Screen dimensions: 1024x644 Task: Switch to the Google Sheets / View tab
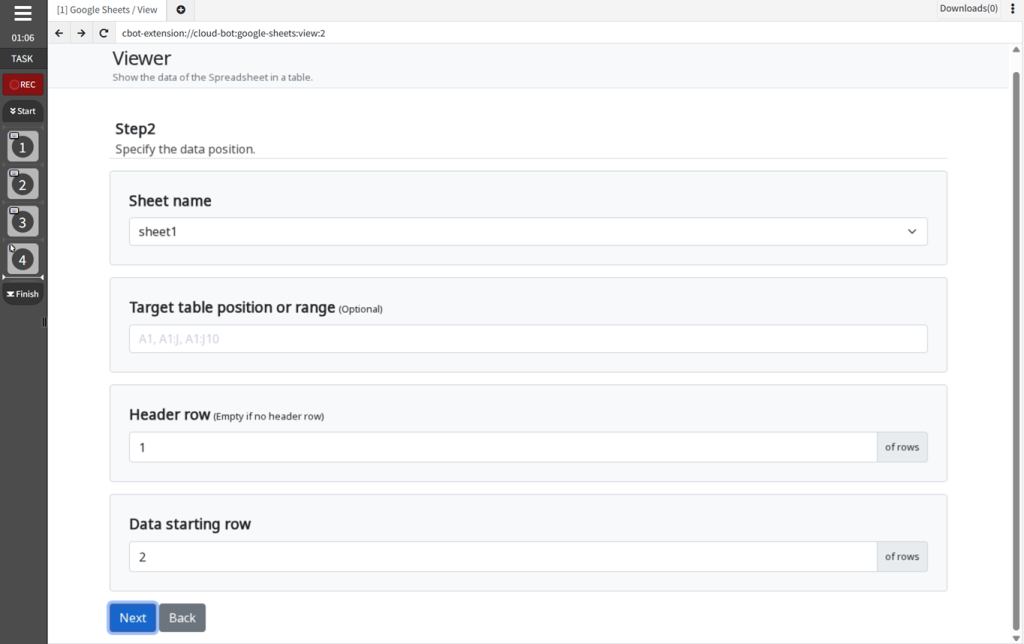[107, 10]
